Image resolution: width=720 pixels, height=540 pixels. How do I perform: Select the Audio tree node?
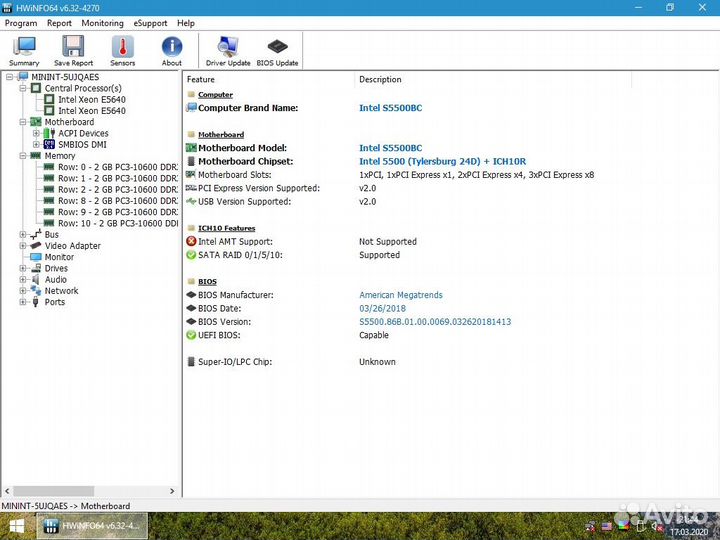pos(56,279)
